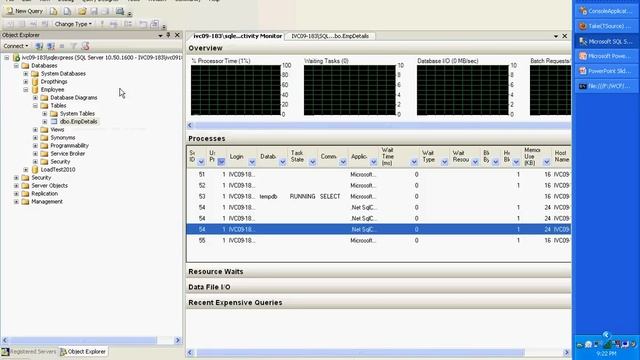Screen dimensions: 640x360
Task: Expand the dbo.EmpDetails table node
Action: [x=45, y=122]
